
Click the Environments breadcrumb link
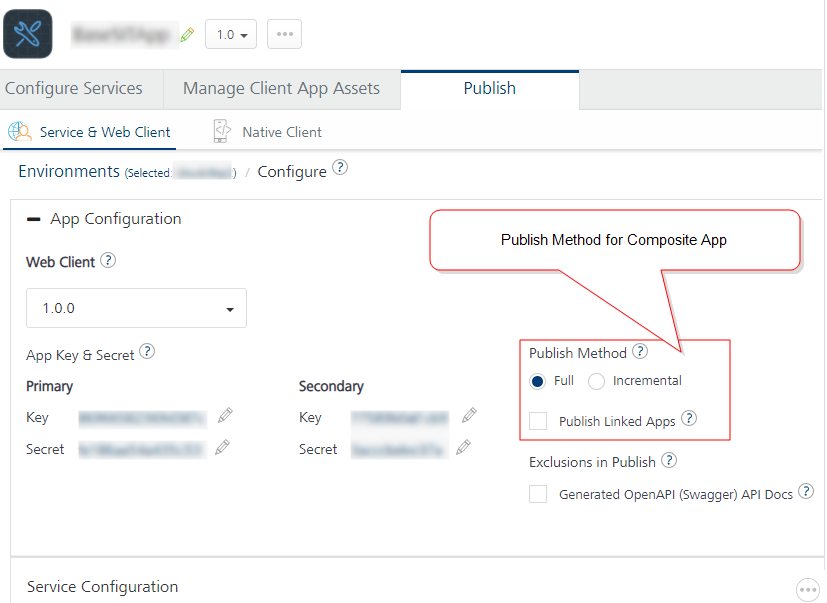[69, 172]
